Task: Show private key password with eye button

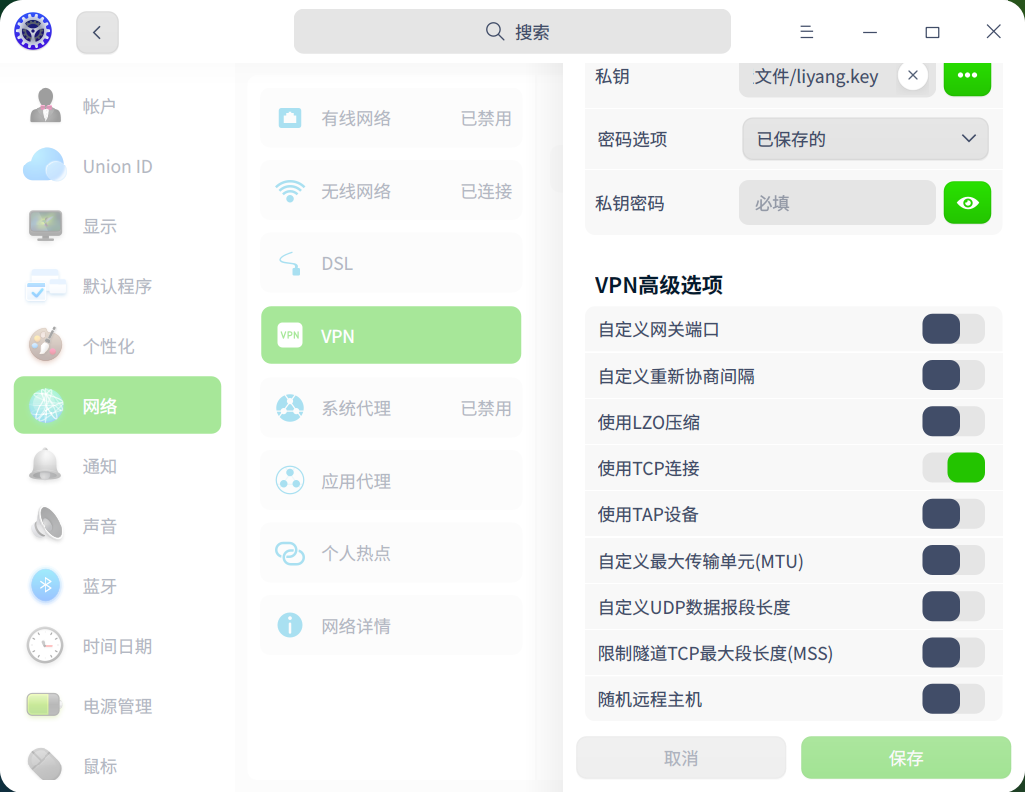Action: tap(967, 203)
